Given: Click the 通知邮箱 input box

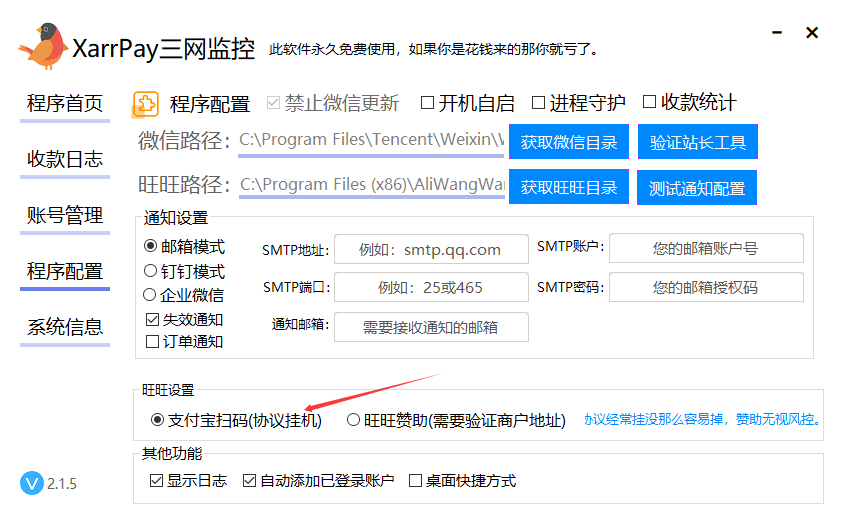Looking at the screenshot, I should (431, 327).
